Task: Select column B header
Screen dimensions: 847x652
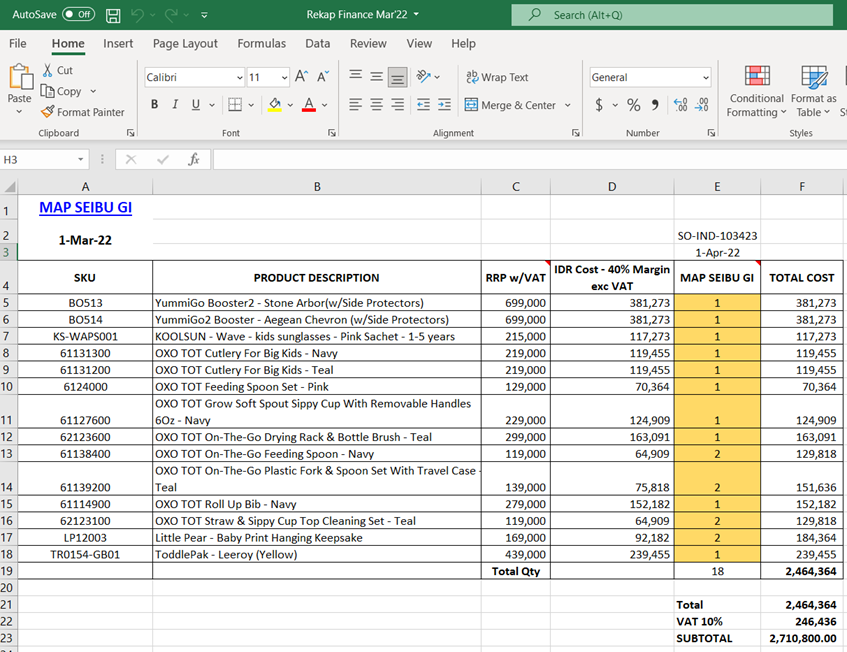Action: click(x=317, y=187)
